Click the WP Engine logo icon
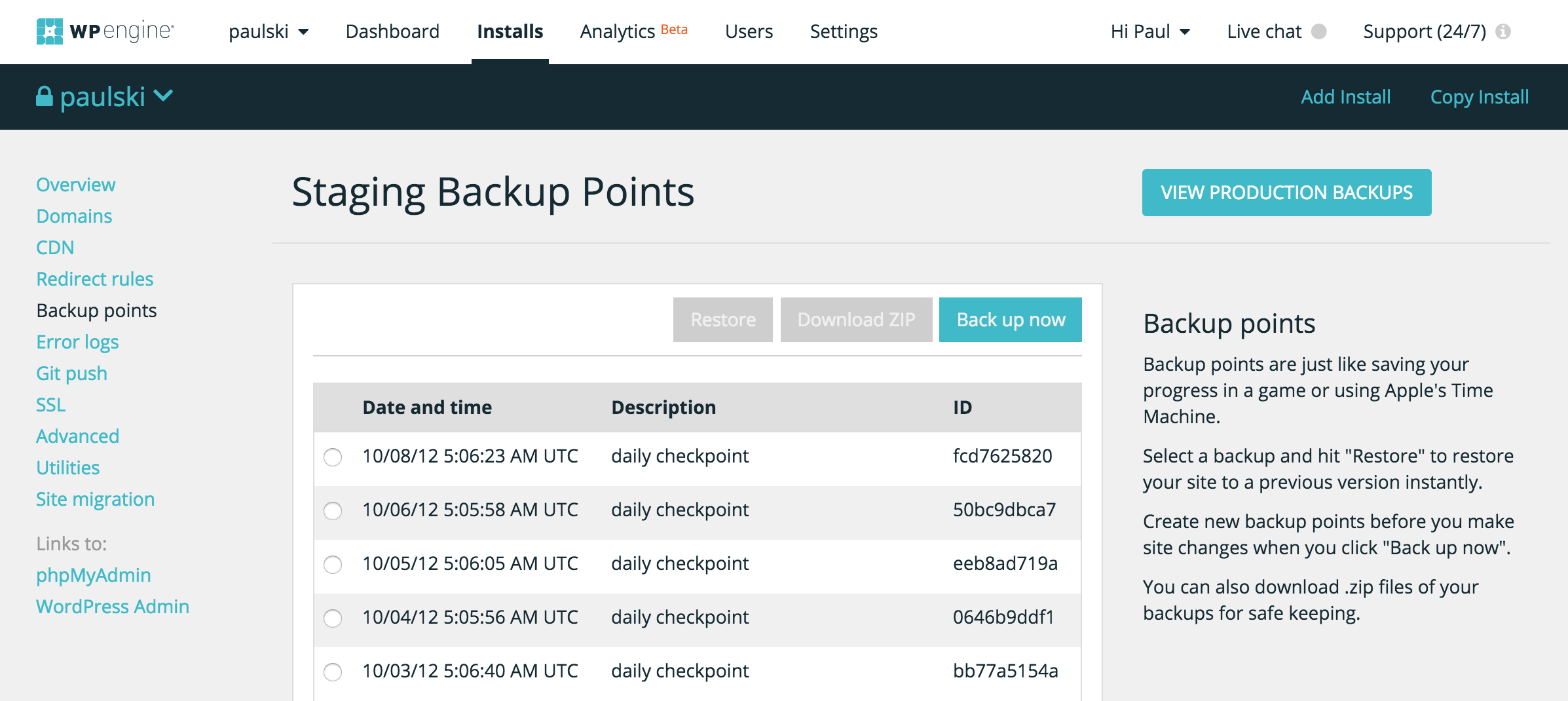Screen dimensions: 1568x701 tap(49, 31)
